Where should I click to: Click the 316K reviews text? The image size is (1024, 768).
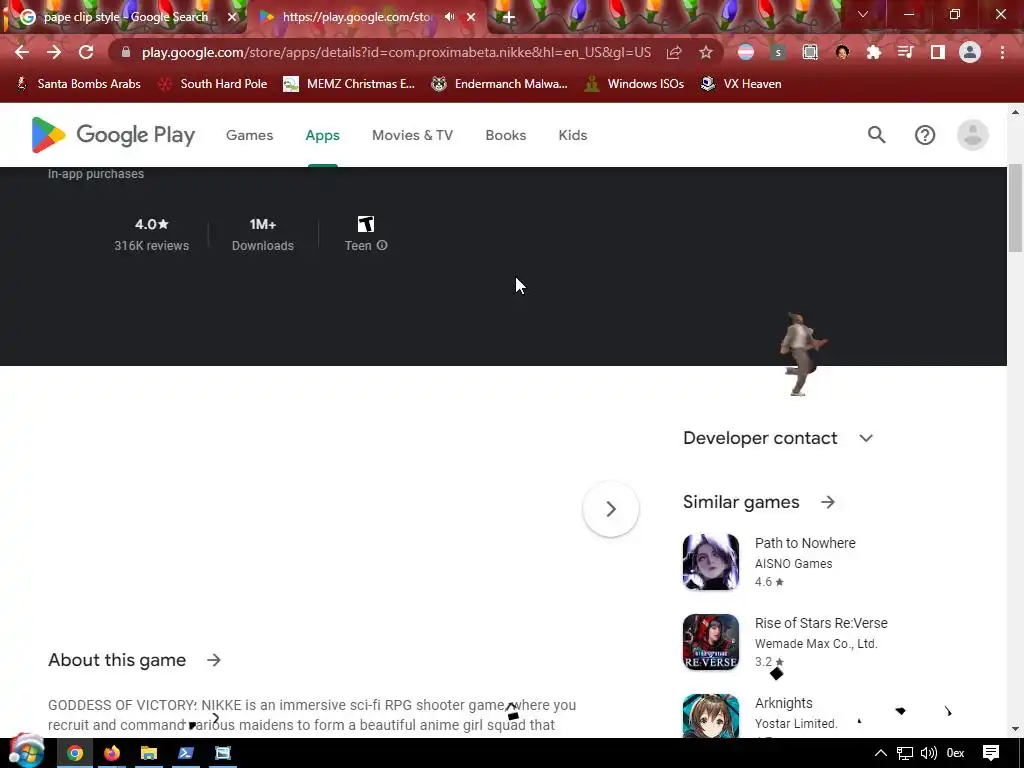152,246
